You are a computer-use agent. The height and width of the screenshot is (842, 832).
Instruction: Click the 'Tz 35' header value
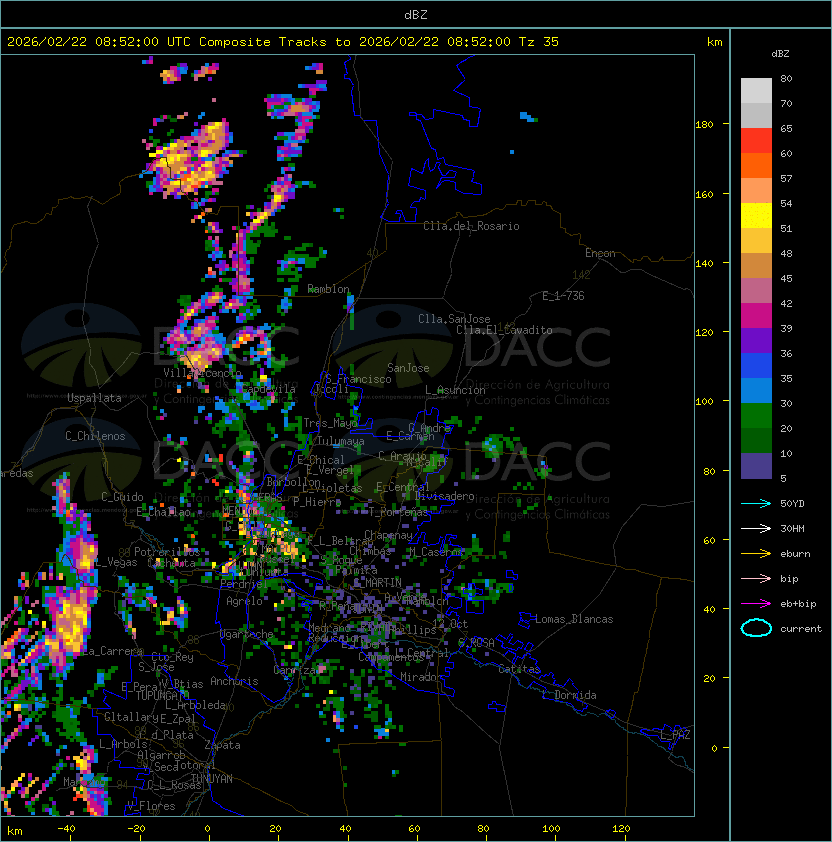pyautogui.click(x=539, y=42)
